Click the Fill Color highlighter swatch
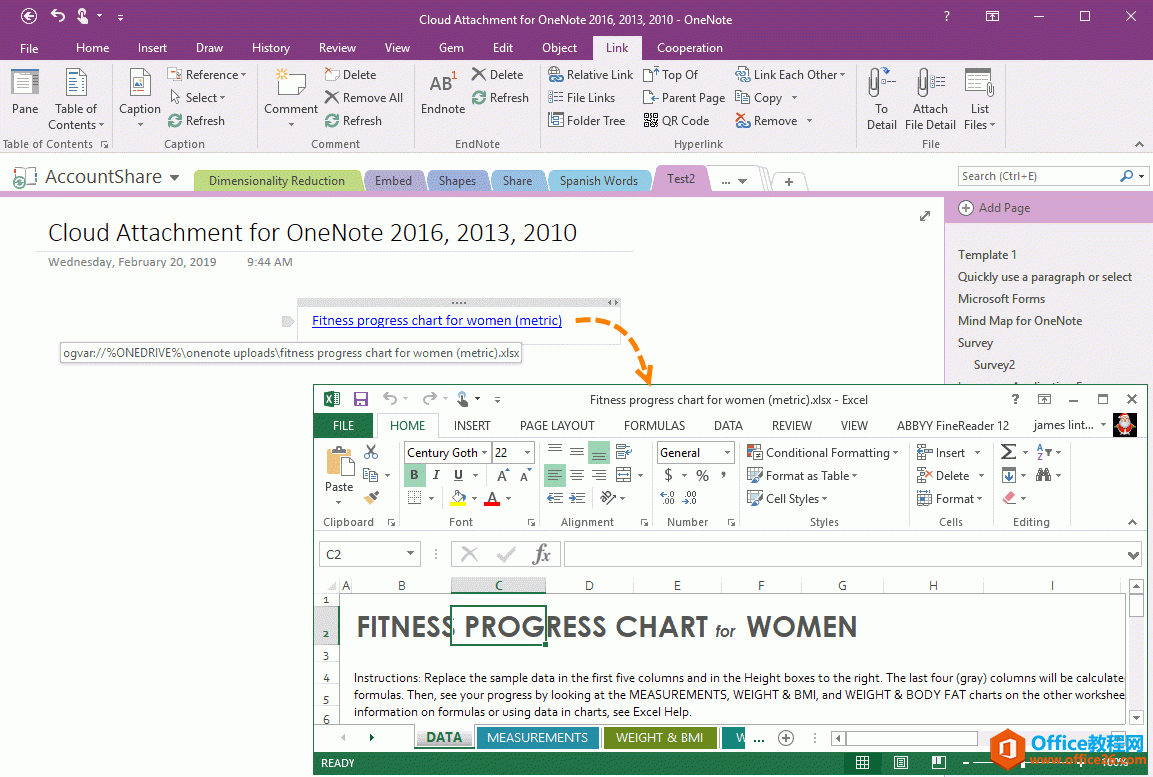The height and width of the screenshot is (777, 1153). (x=458, y=498)
